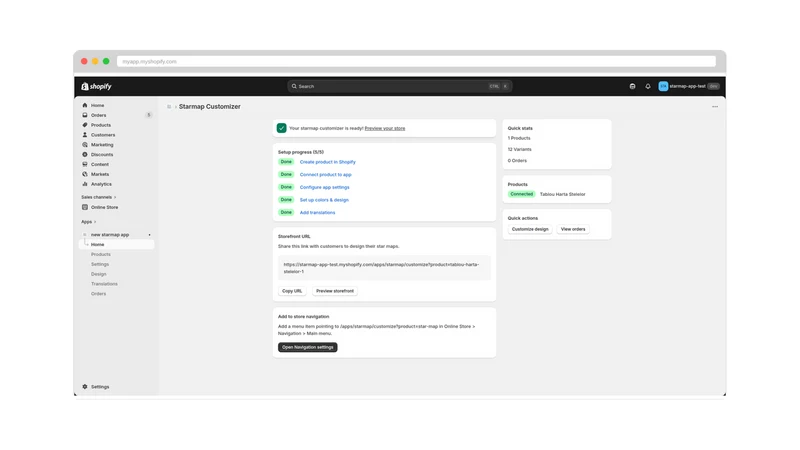Open Content via its icon in sidebar
This screenshot has width=800, height=450.
[x=85, y=164]
